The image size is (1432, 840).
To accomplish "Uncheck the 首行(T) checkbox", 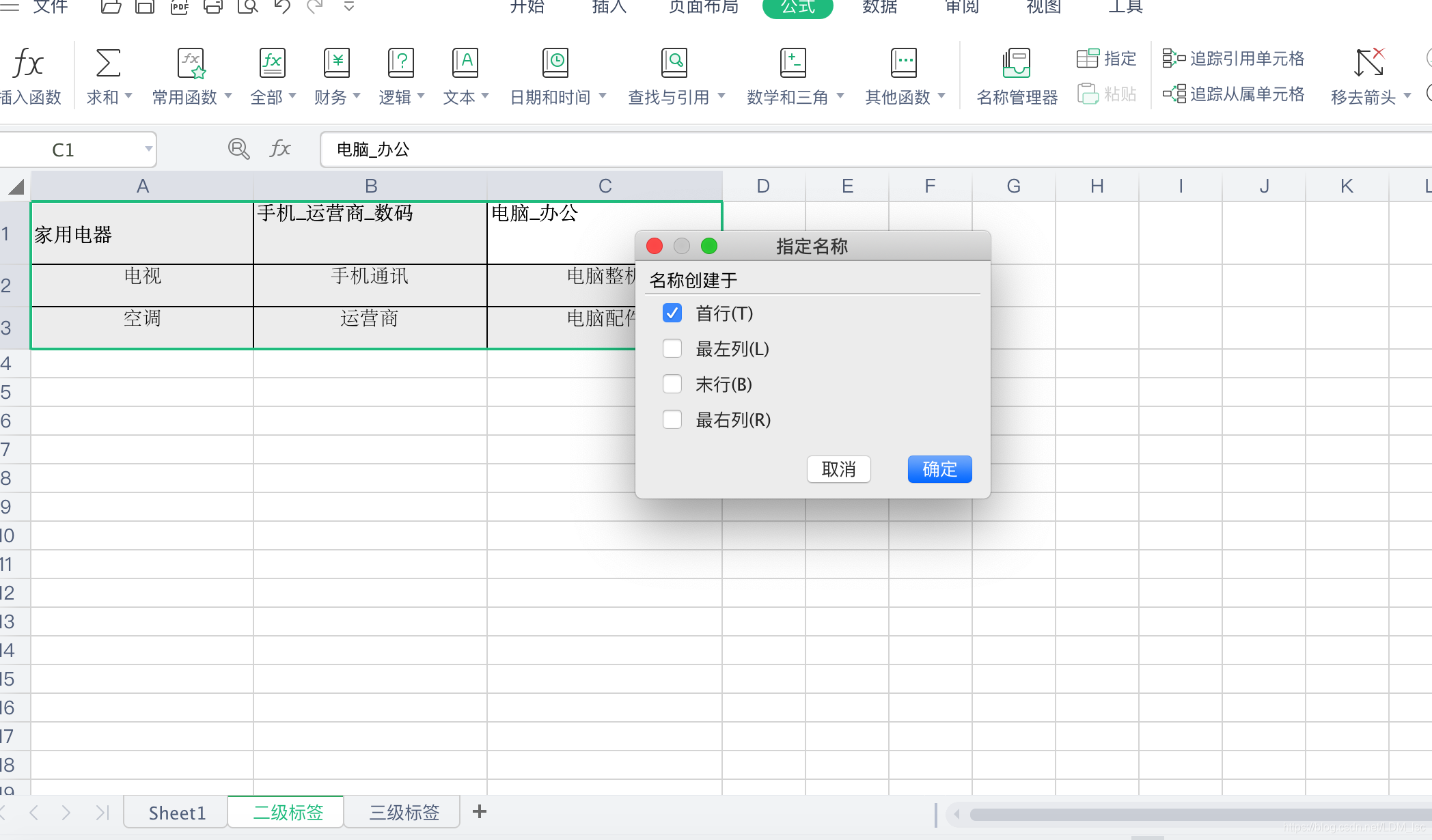I will 672,313.
